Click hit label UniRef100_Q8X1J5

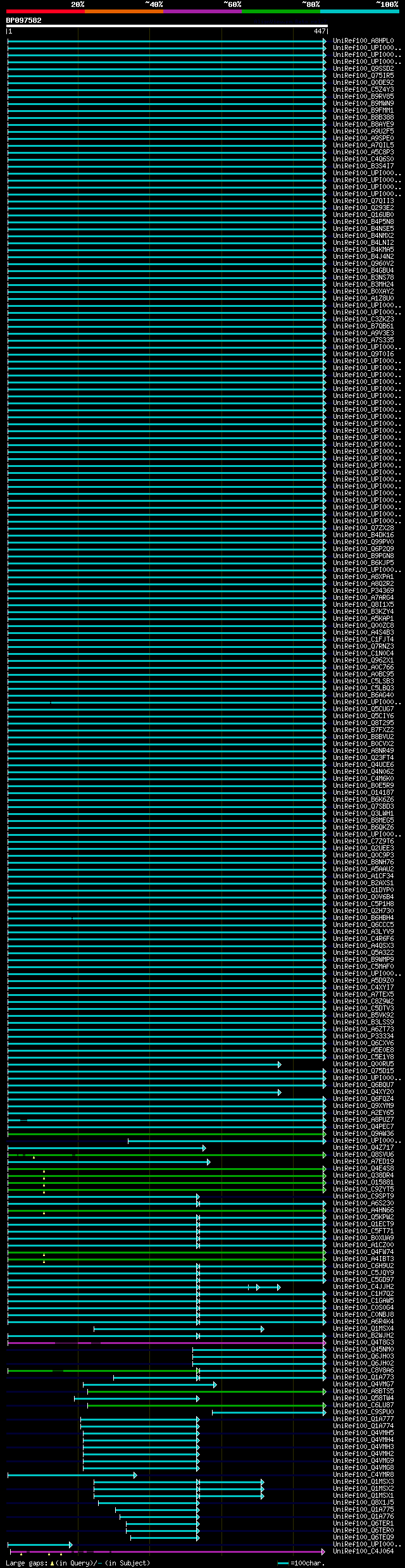pos(363,1503)
